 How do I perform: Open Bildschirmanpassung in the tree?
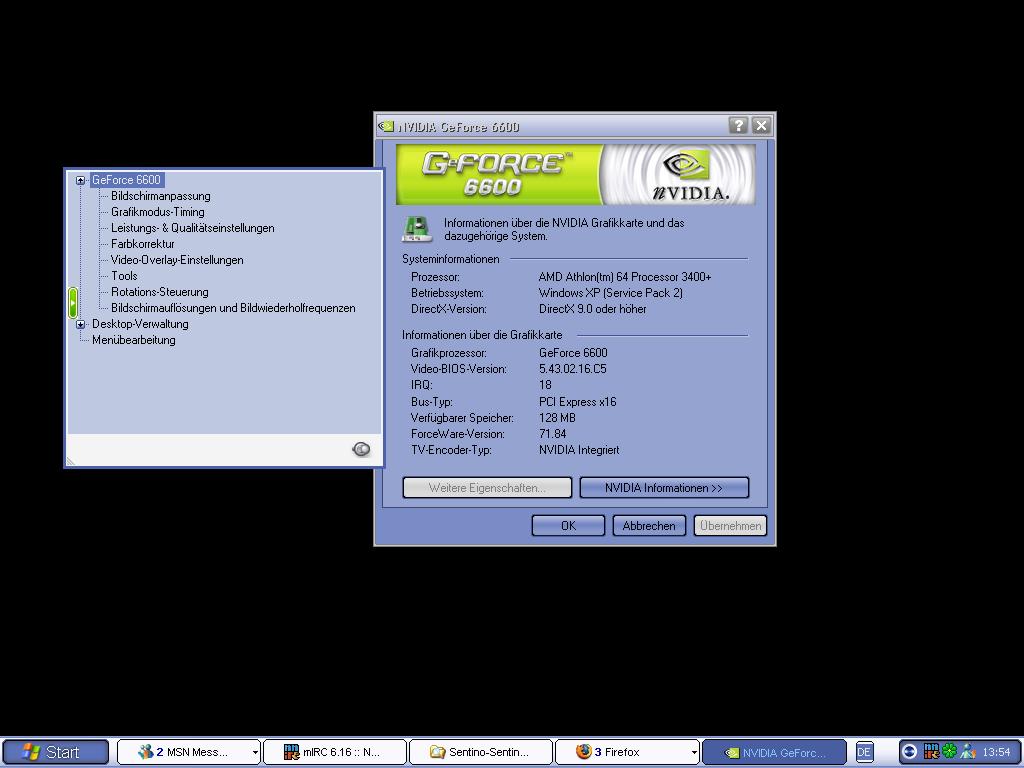point(161,196)
